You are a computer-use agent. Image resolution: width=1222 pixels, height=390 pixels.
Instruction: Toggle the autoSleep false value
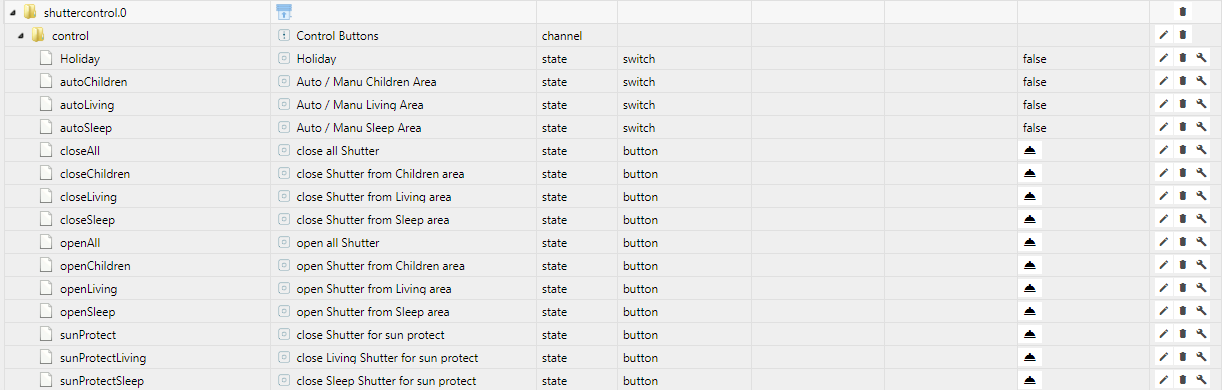pyautogui.click(x=1034, y=128)
